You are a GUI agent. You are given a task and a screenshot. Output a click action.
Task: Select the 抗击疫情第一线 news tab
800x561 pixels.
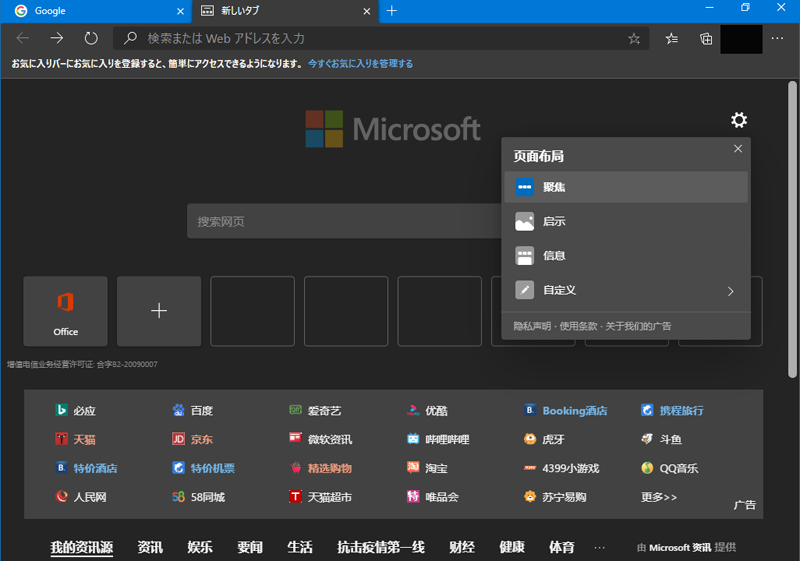[x=381, y=547]
